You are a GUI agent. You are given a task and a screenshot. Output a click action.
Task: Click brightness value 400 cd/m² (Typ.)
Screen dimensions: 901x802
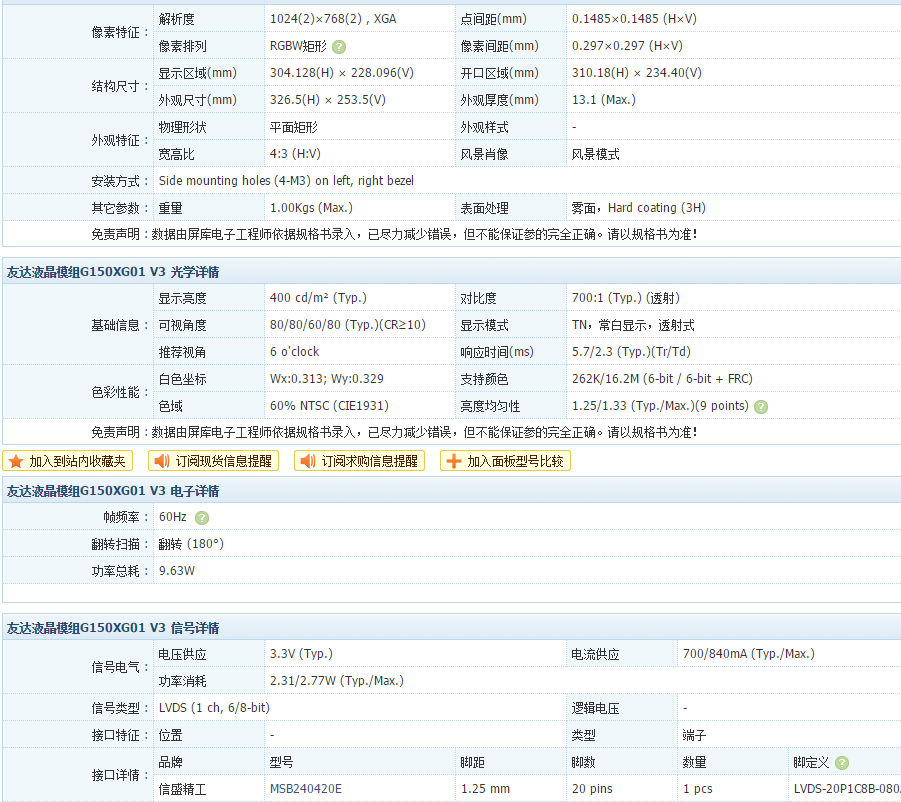click(318, 298)
